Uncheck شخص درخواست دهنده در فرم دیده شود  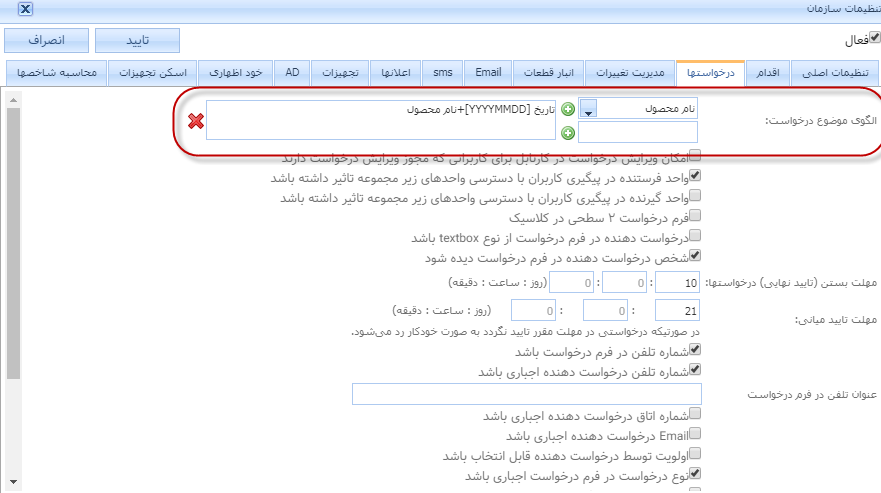pyautogui.click(x=696, y=256)
